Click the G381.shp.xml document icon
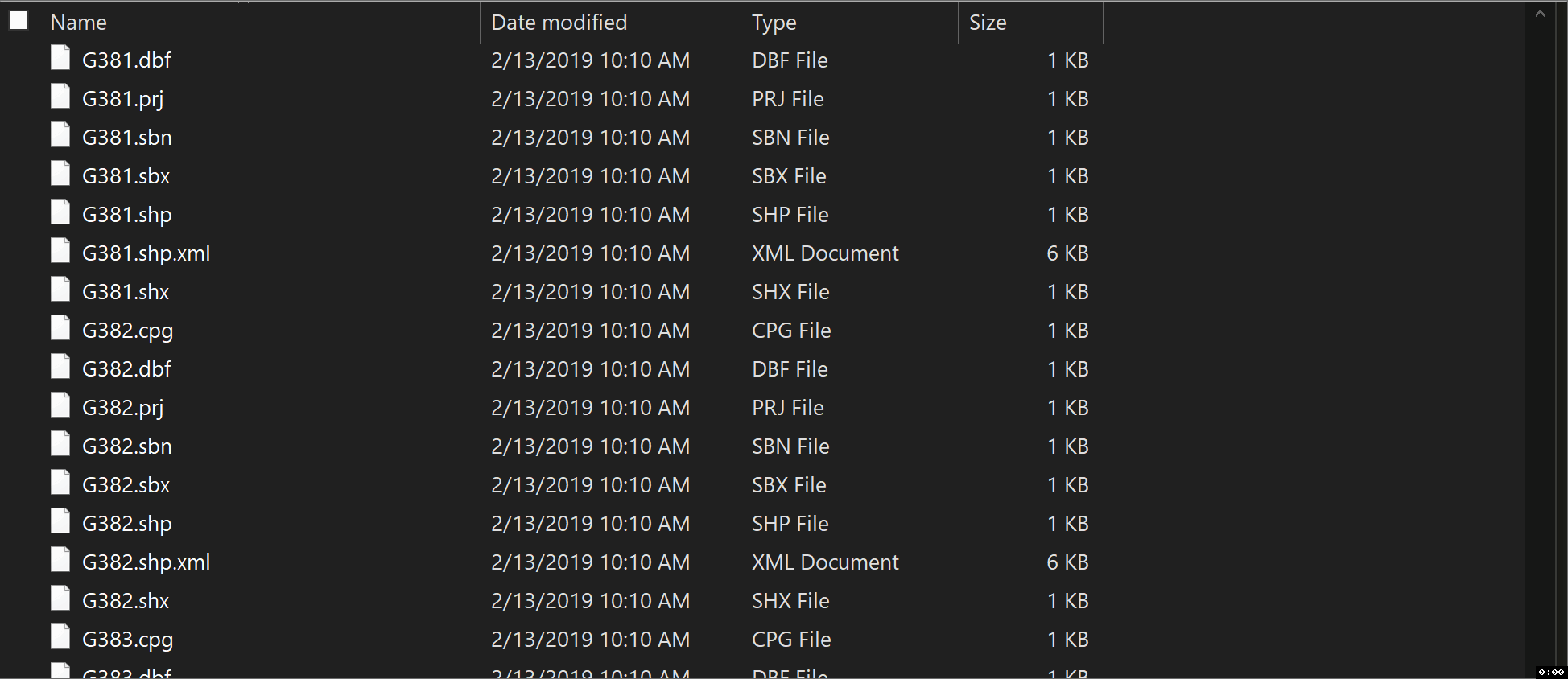 (x=60, y=251)
